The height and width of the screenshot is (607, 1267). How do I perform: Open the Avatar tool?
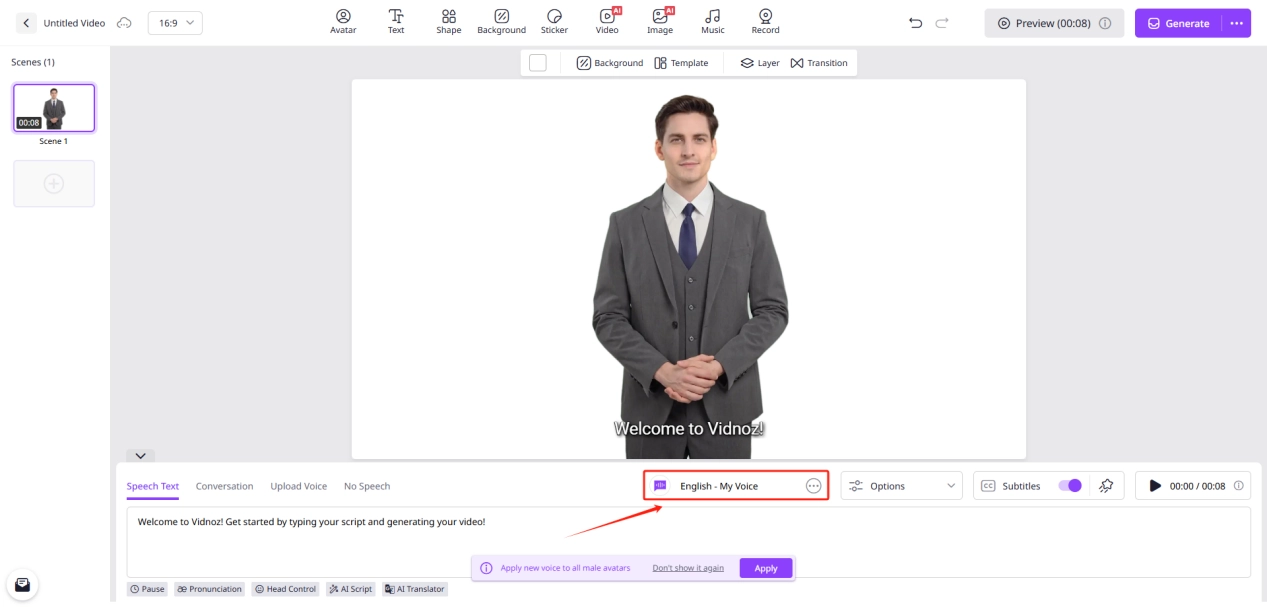point(343,21)
